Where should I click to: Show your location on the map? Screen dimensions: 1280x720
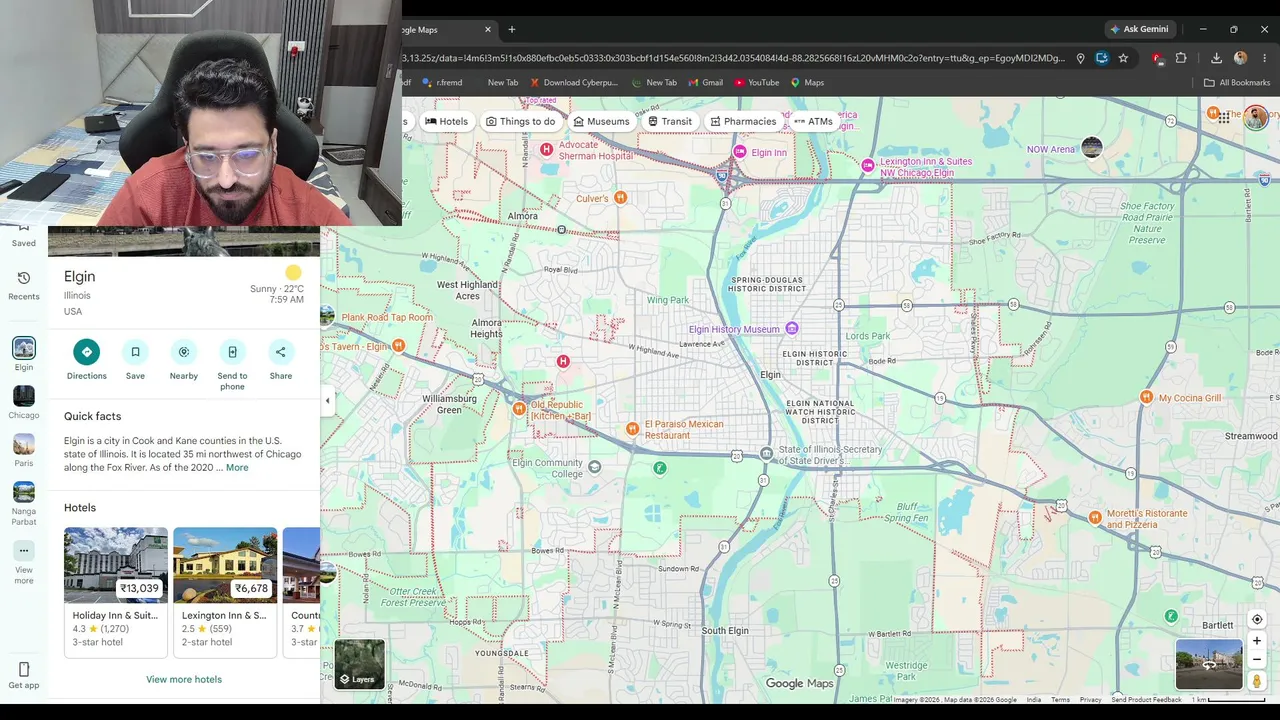[x=1257, y=619]
